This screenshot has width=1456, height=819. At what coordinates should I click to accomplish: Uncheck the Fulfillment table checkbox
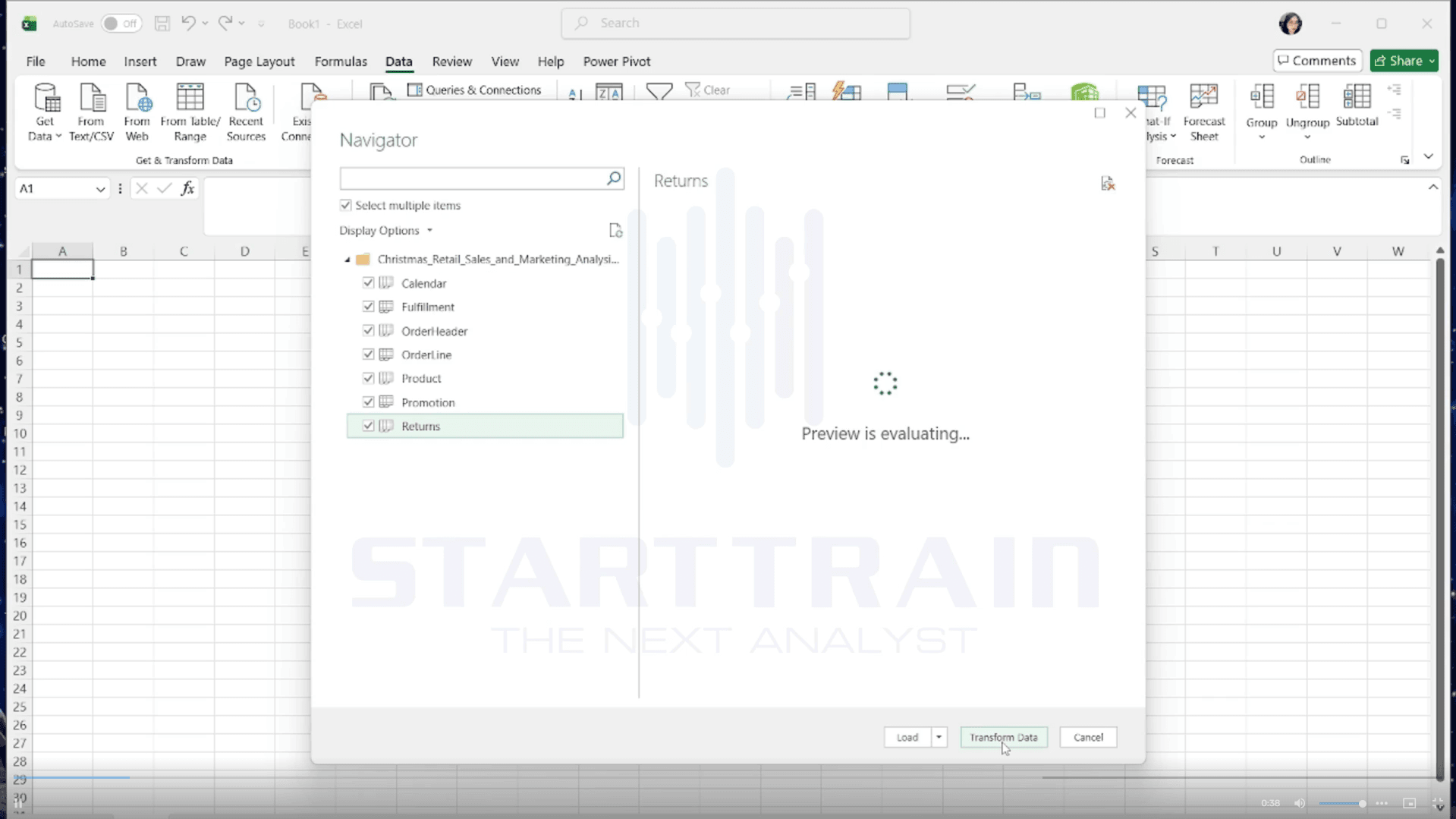coord(368,307)
